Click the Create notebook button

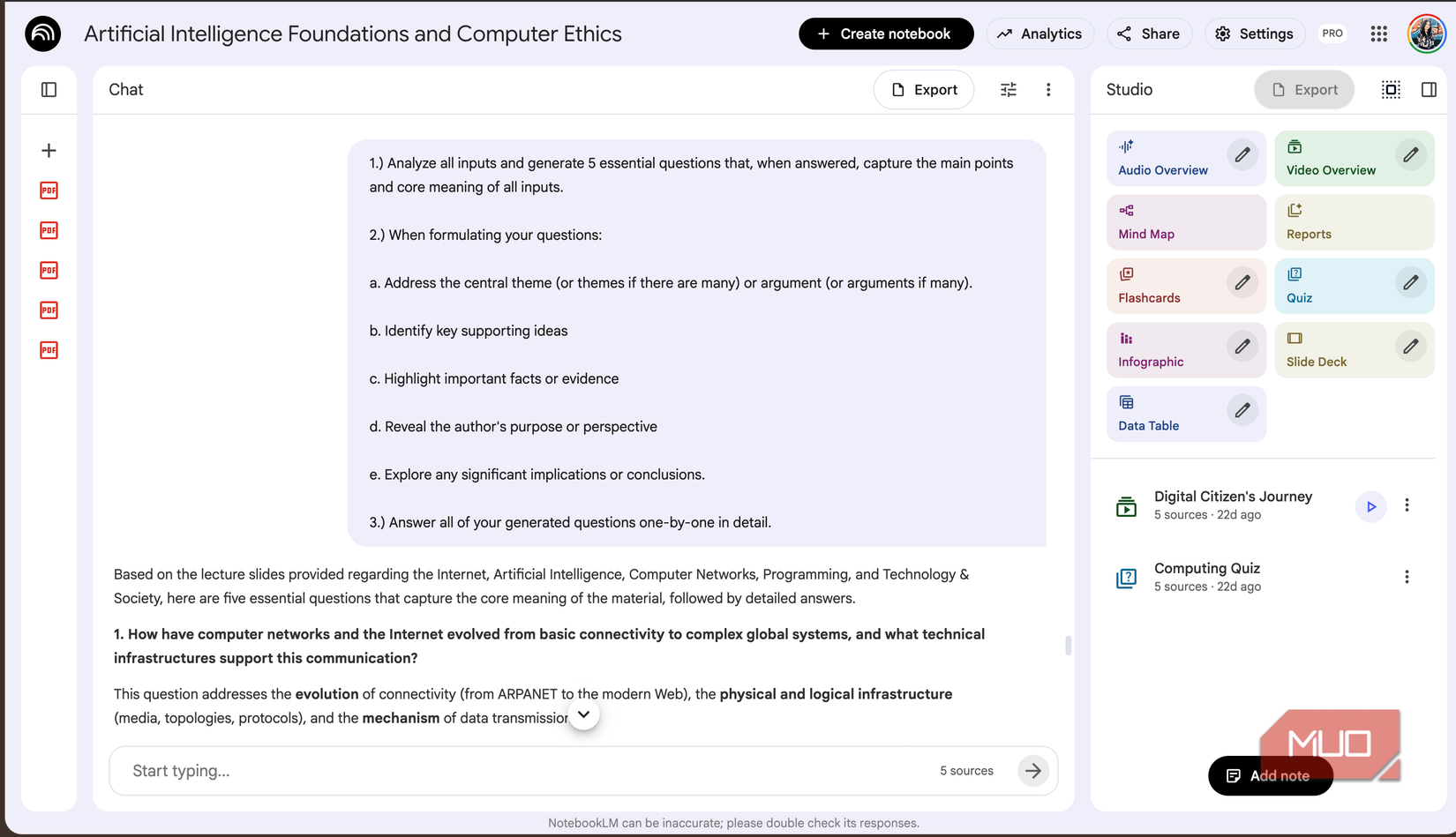pos(885,34)
